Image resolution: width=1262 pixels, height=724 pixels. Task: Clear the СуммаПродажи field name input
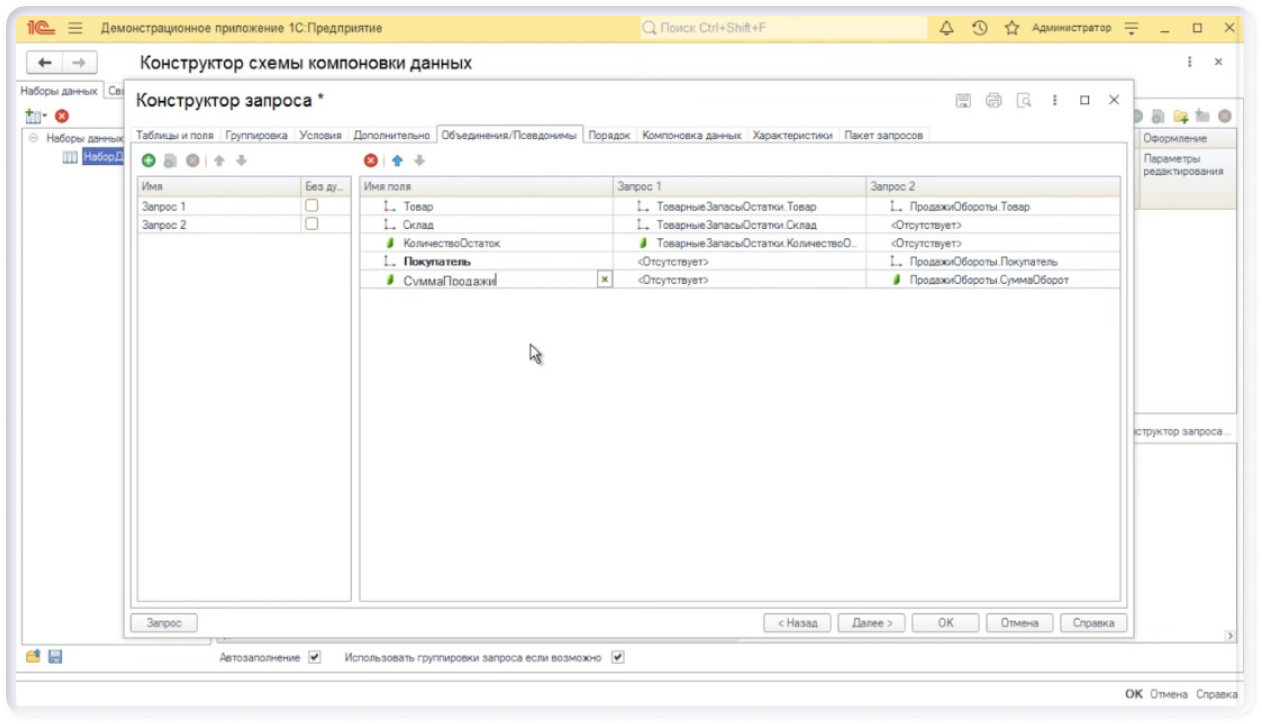(x=604, y=280)
